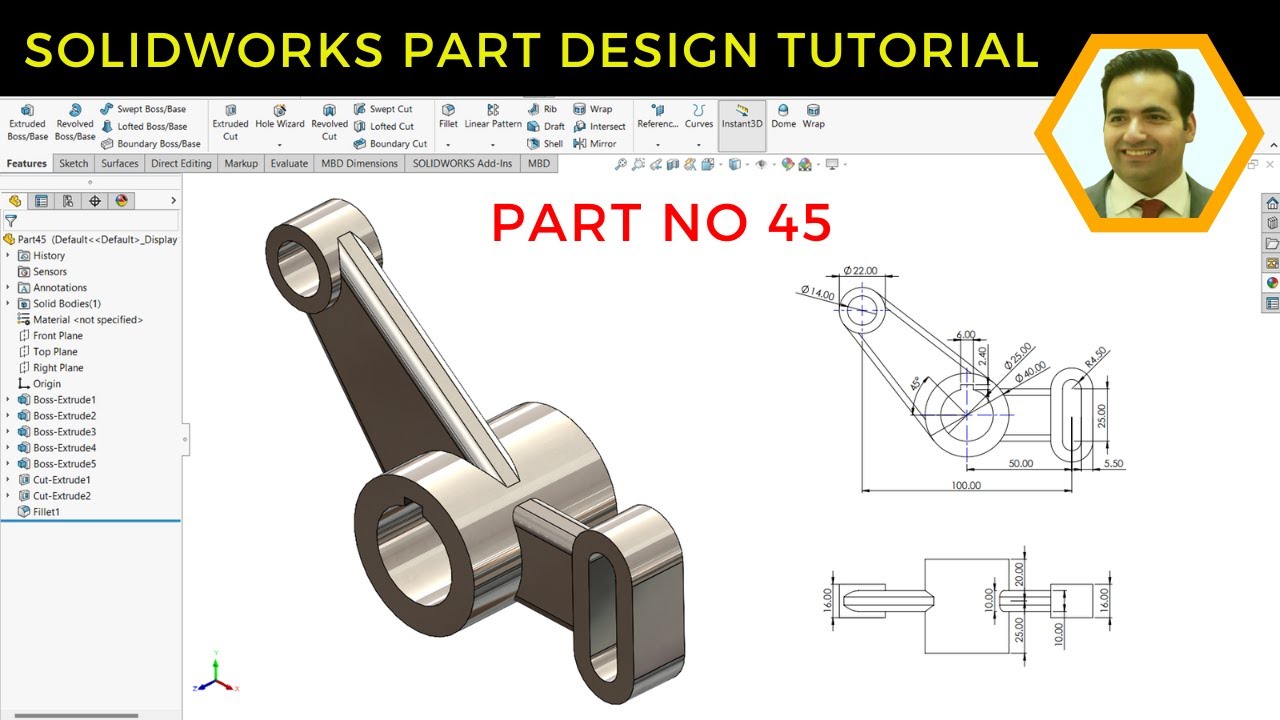Select the Fillet1 feature
1280x720 pixels.
click(x=38, y=512)
